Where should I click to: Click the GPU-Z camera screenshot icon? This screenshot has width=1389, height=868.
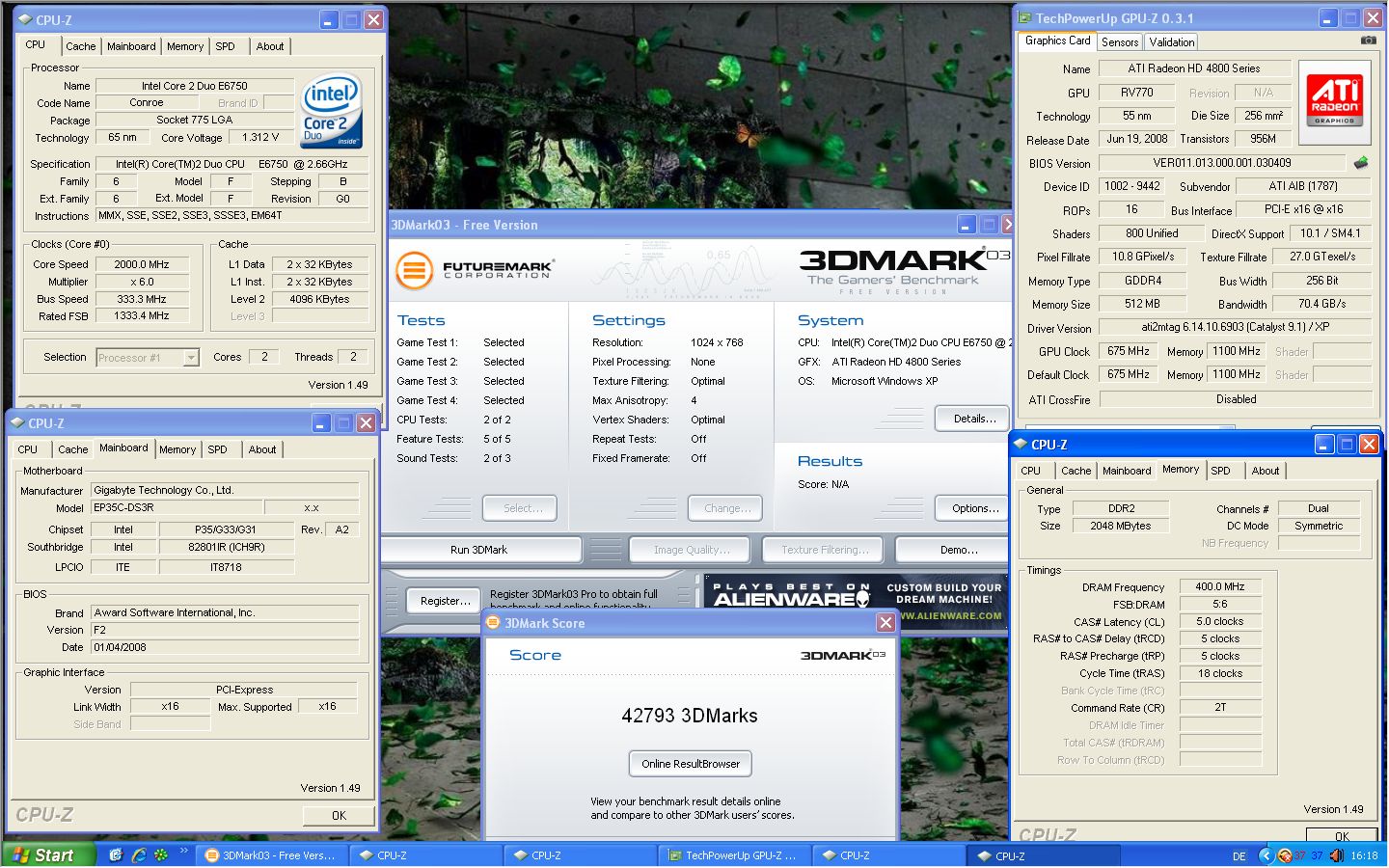[1368, 41]
